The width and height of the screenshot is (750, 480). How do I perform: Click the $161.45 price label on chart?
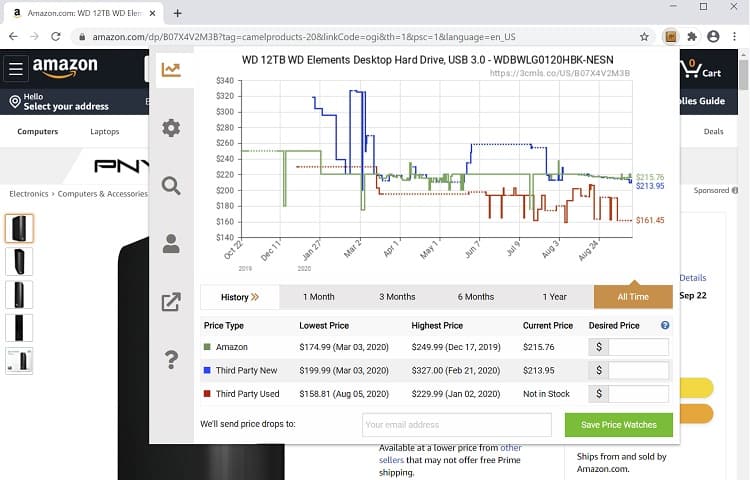650,220
